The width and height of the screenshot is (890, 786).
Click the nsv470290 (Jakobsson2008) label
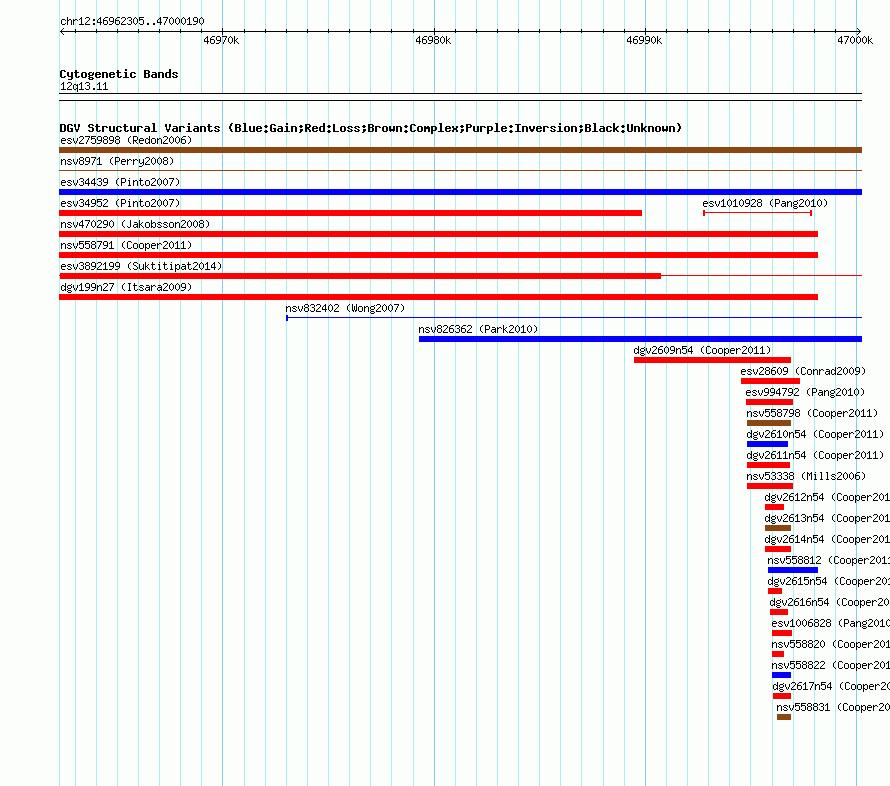135,224
